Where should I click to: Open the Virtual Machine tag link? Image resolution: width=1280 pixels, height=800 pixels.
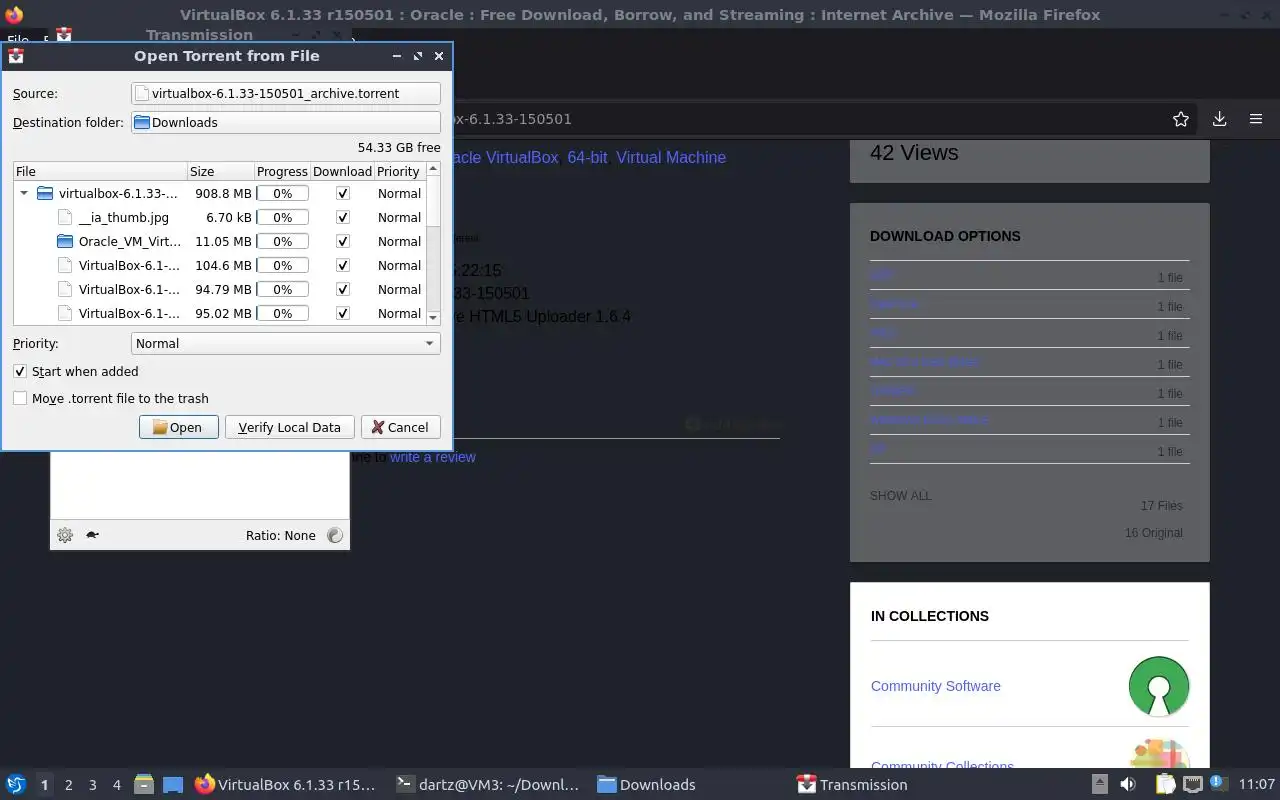671,157
